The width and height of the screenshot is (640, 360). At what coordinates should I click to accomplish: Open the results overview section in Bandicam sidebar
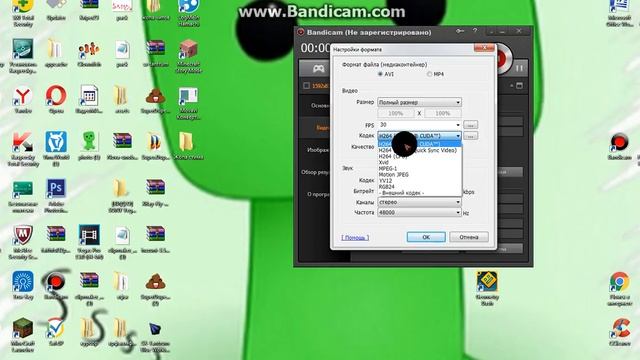(315, 172)
